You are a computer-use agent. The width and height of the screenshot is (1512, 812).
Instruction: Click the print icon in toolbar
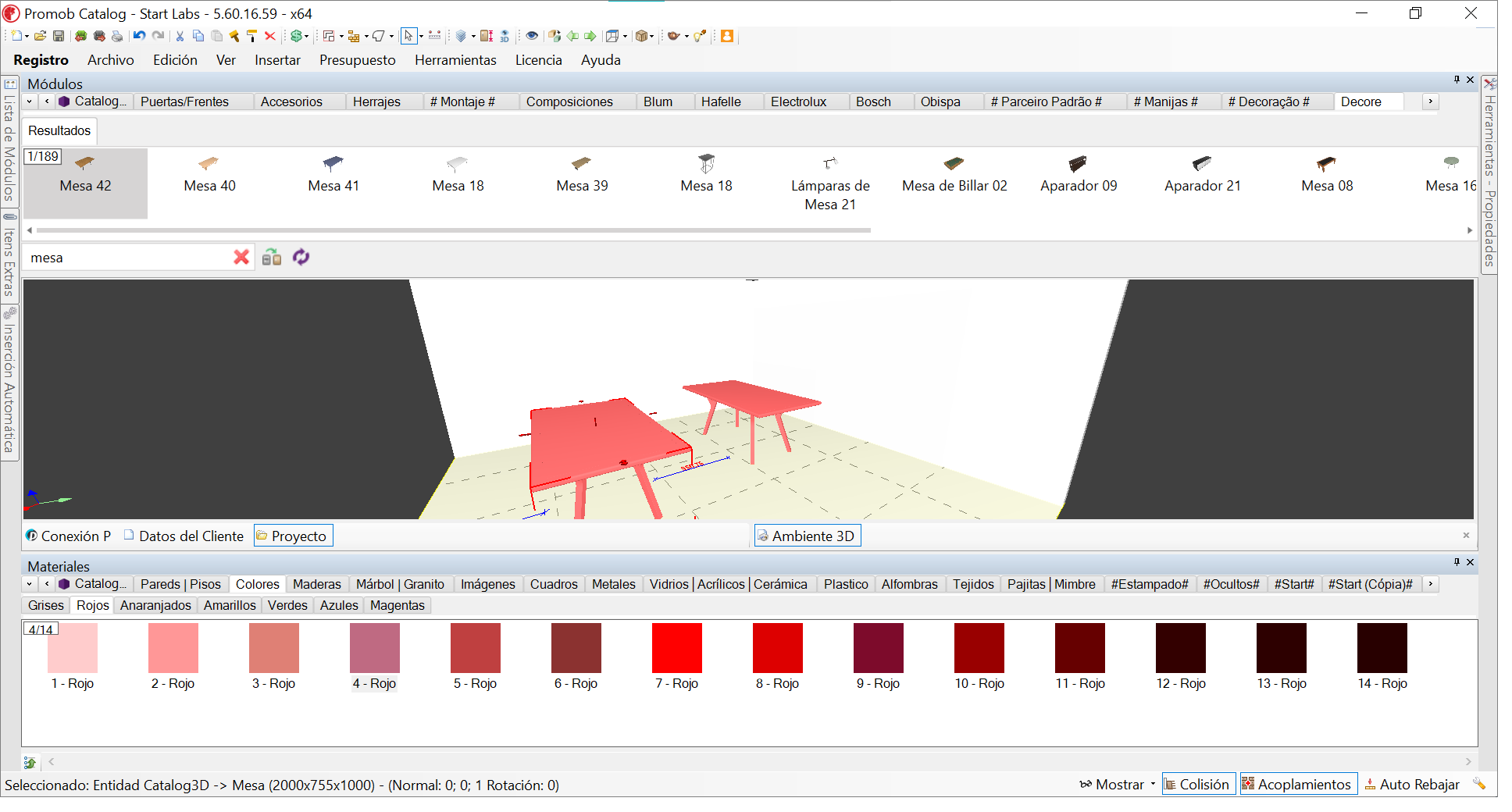tap(117, 36)
